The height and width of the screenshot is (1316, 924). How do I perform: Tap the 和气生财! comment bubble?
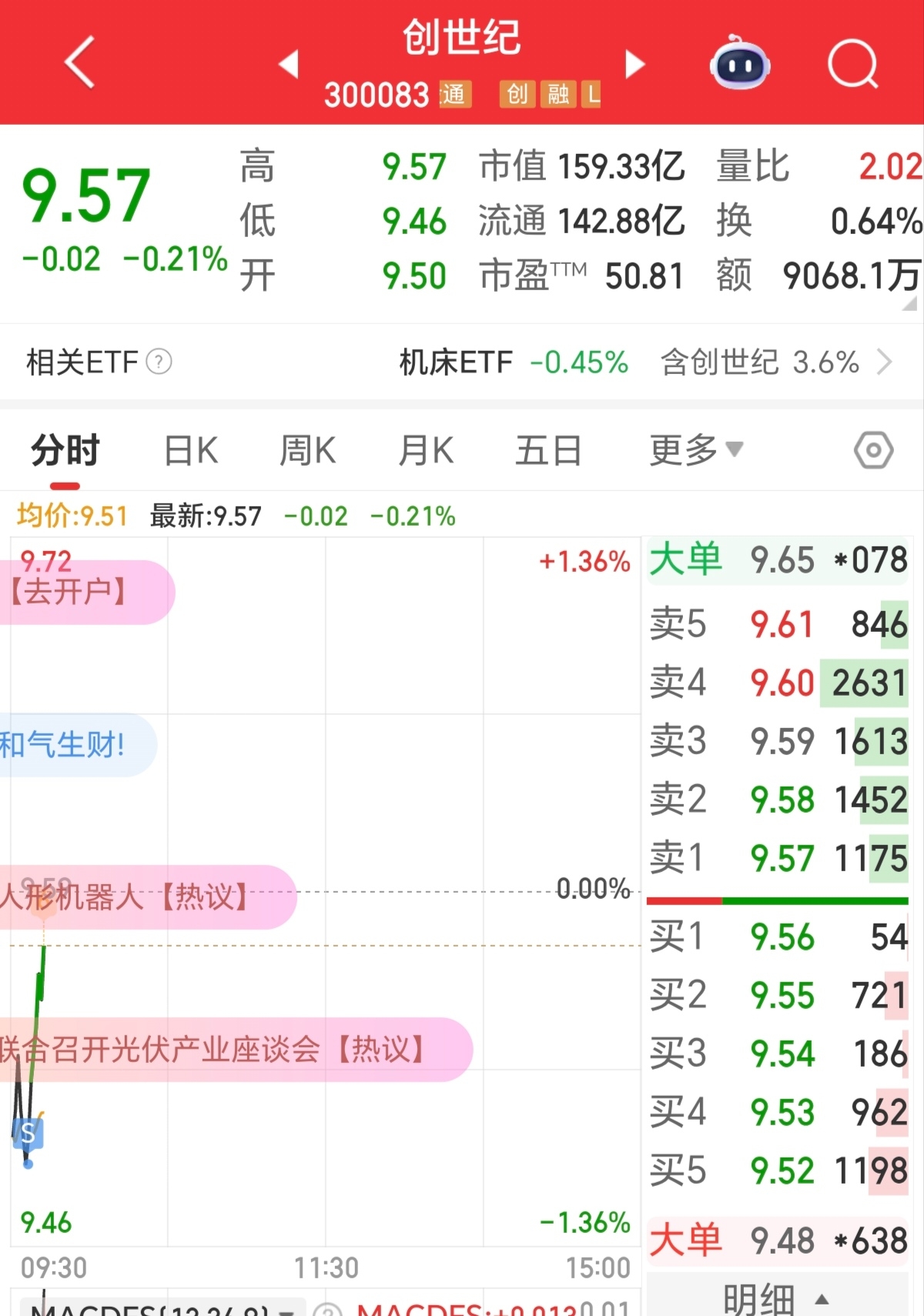[77, 745]
